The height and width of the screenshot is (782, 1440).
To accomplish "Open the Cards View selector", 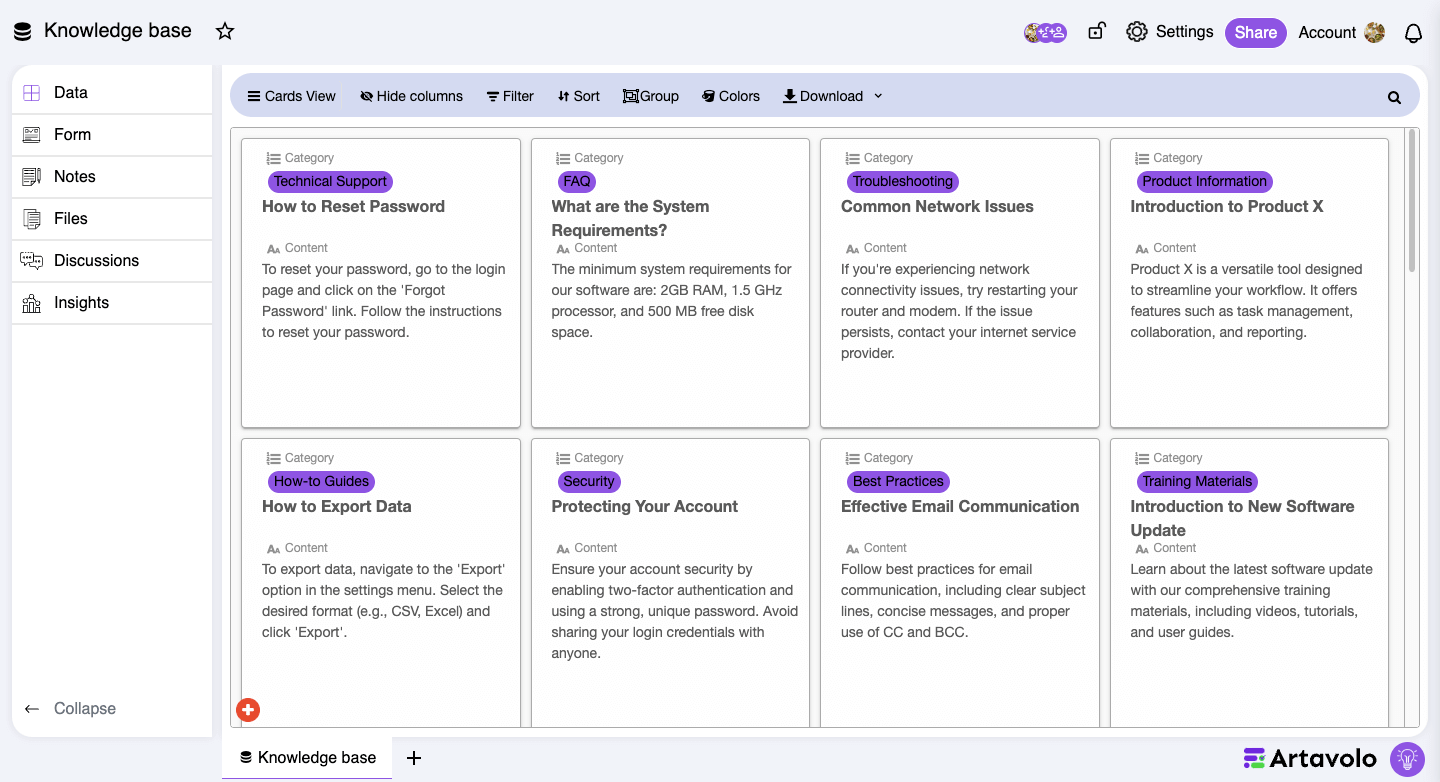I will coord(291,95).
